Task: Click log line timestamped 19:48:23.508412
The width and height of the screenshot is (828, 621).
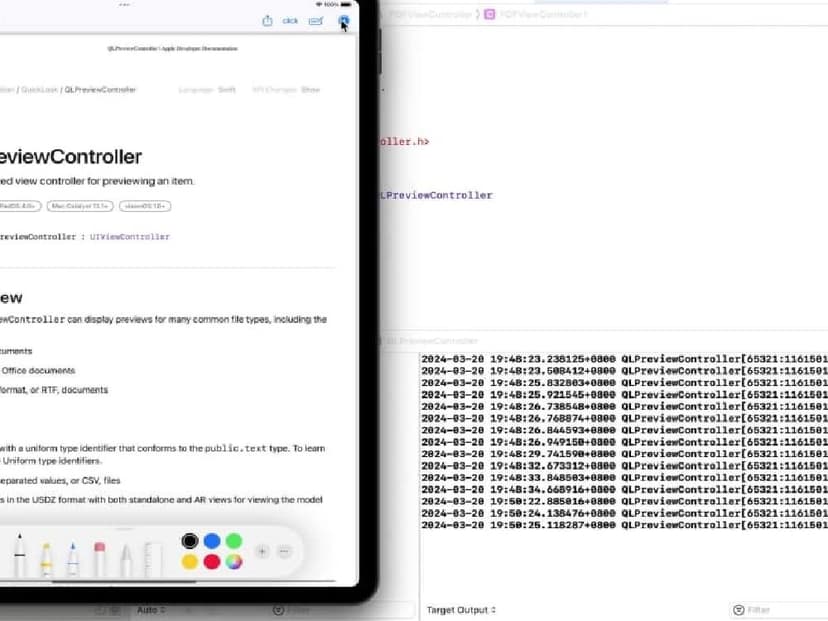Action: (624, 371)
